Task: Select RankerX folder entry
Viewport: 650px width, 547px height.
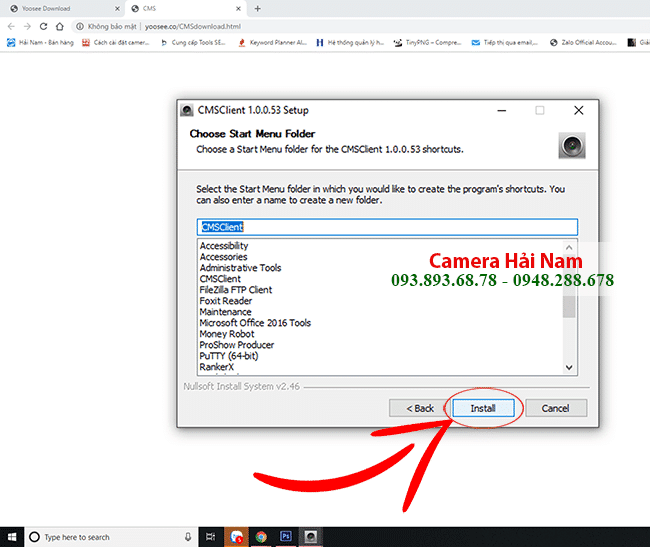Action: tap(217, 367)
